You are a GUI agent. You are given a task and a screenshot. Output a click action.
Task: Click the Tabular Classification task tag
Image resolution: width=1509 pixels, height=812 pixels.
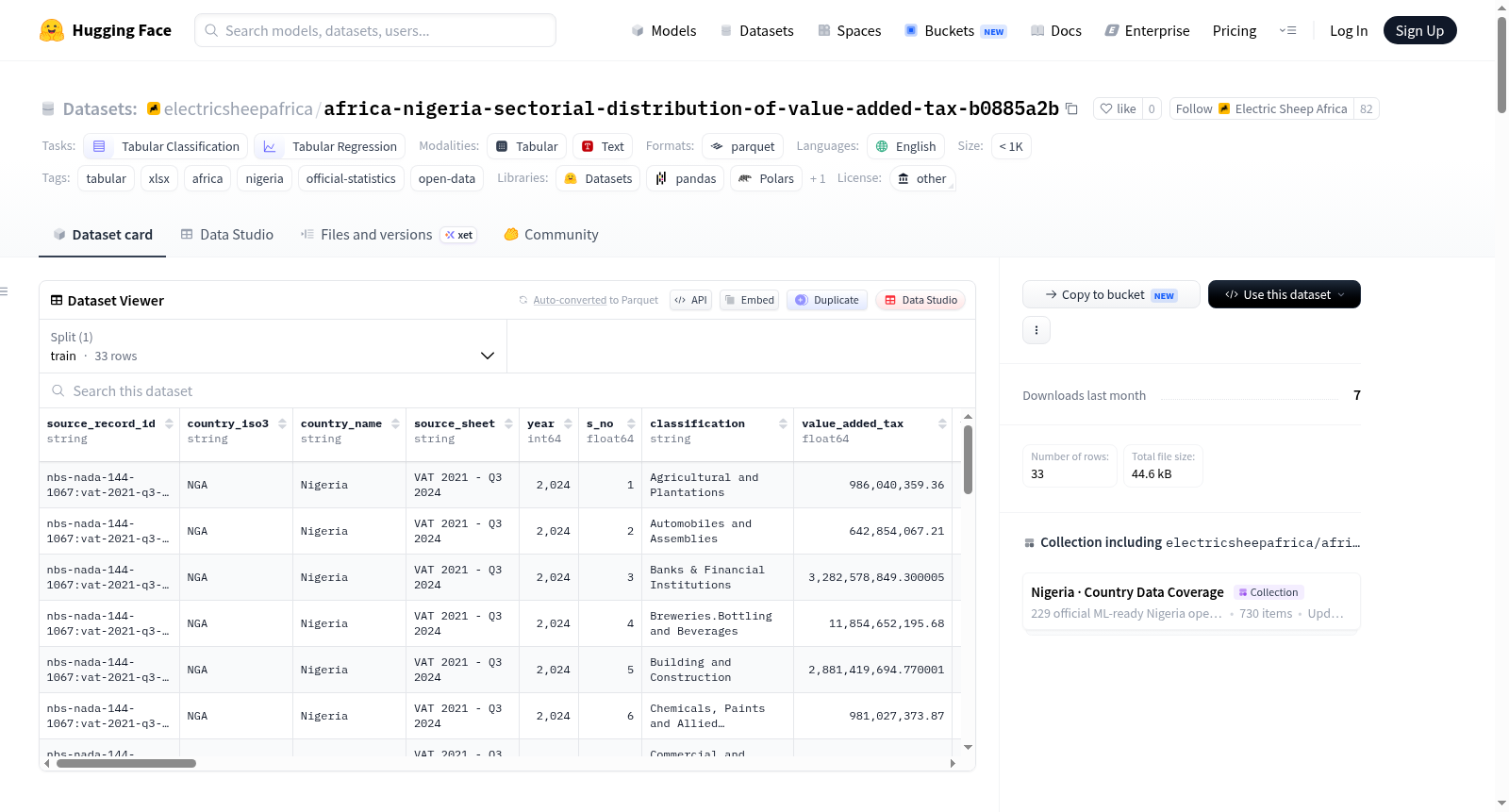coord(166,146)
